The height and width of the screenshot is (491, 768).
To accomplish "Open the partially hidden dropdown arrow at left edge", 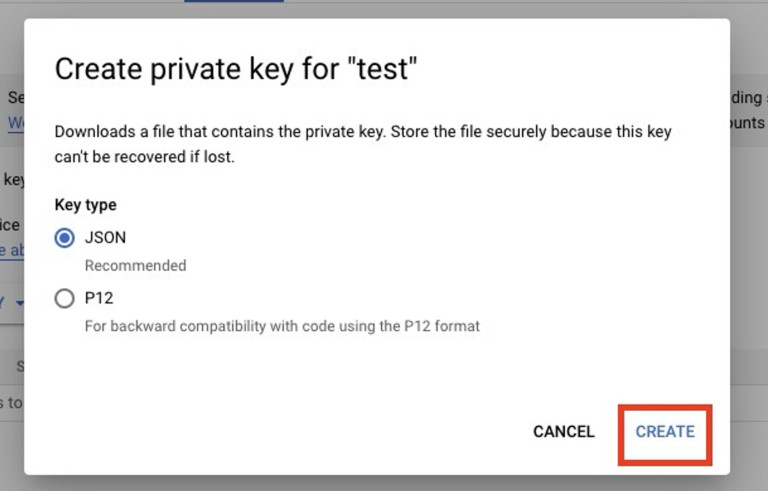I will pyautogui.click(x=19, y=302).
